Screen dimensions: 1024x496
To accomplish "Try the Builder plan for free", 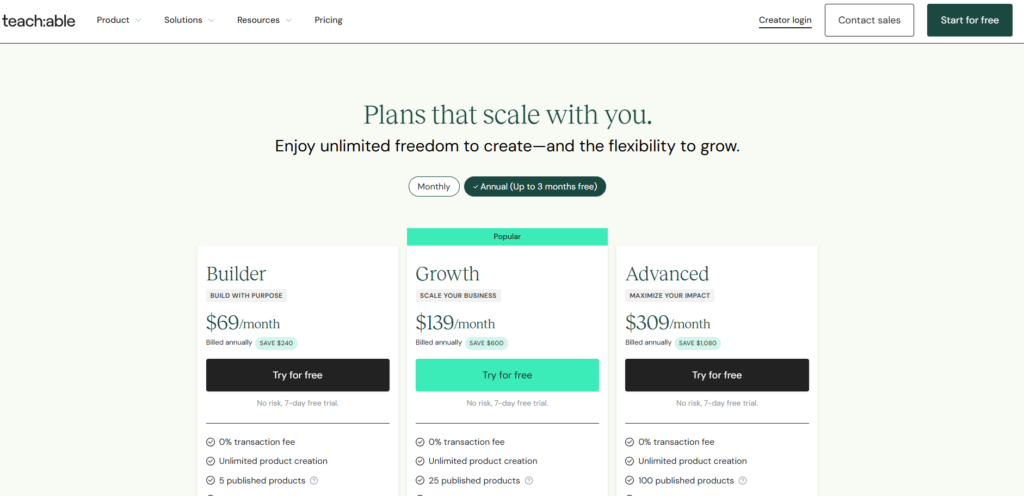I will (x=298, y=375).
